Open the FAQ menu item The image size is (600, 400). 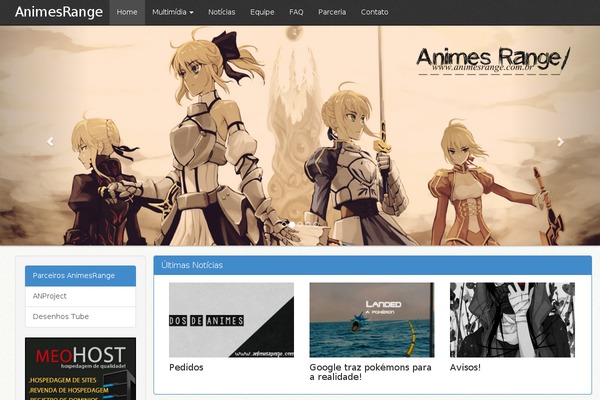[x=296, y=12]
